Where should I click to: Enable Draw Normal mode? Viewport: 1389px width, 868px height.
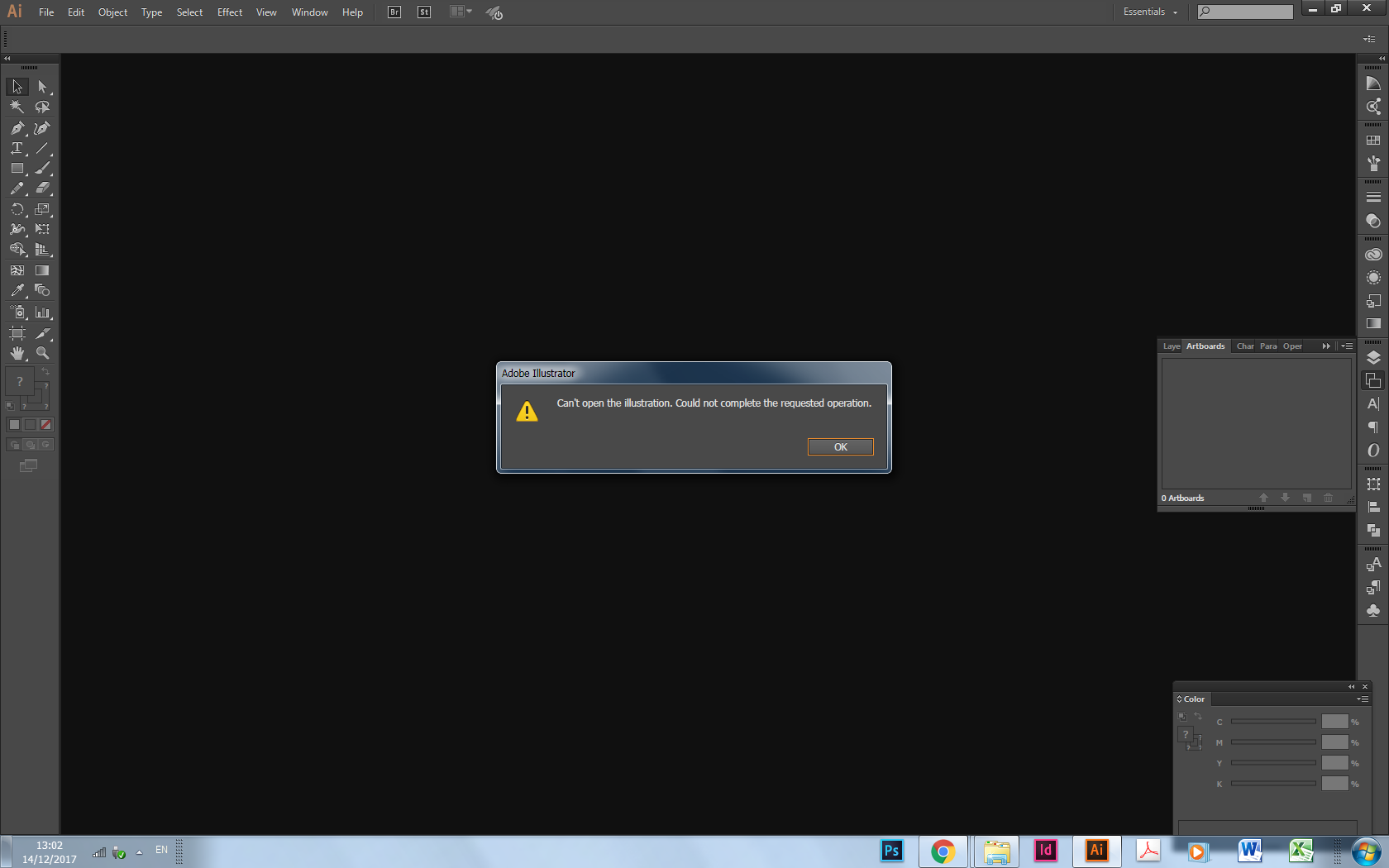coord(14,445)
